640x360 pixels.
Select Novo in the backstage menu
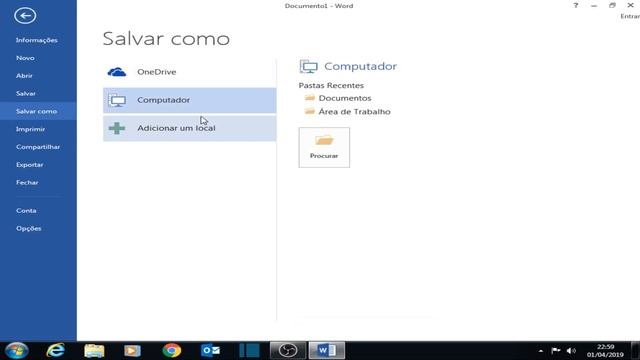(x=25, y=58)
